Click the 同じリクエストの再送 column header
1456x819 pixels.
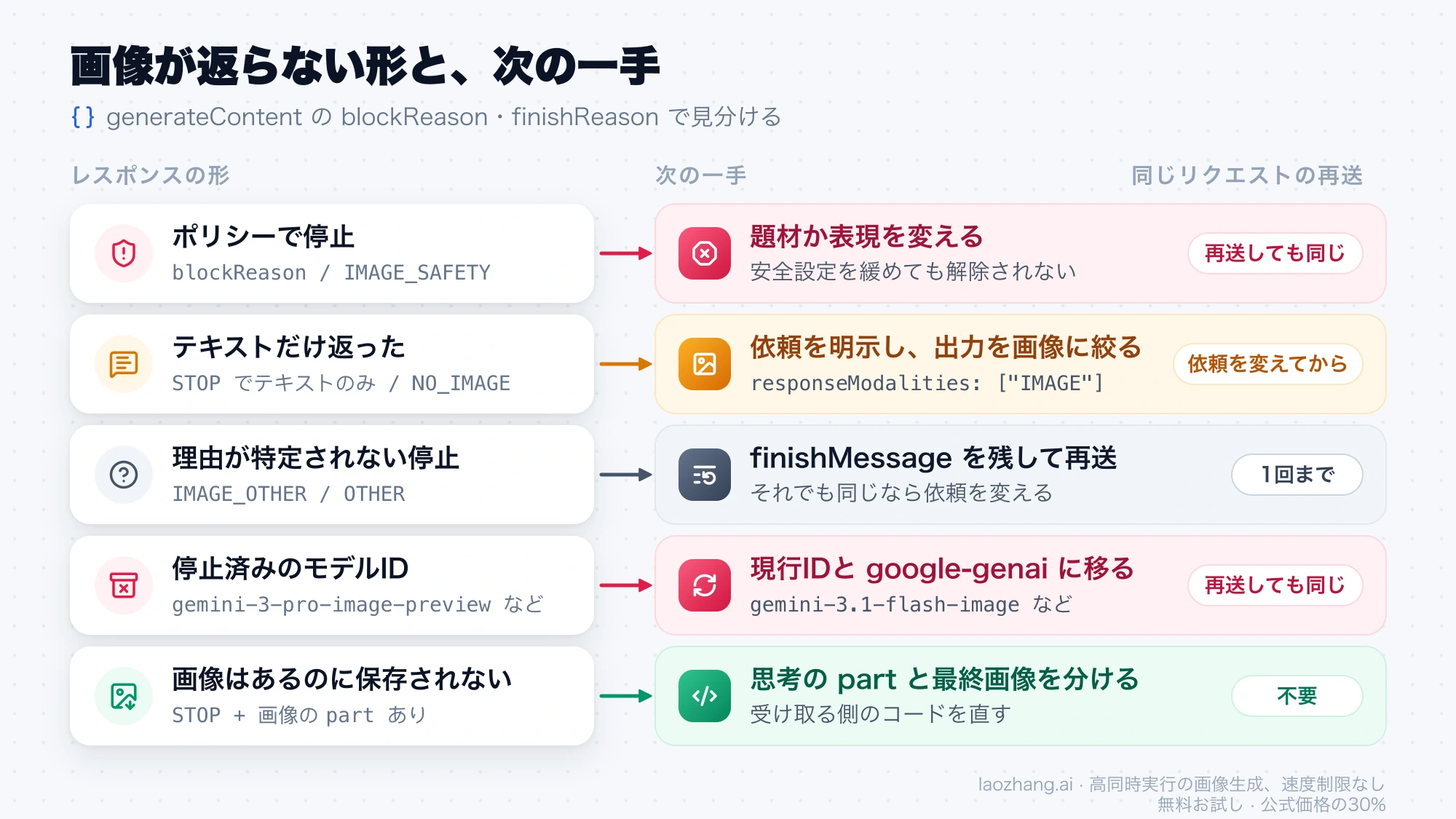point(1247,175)
